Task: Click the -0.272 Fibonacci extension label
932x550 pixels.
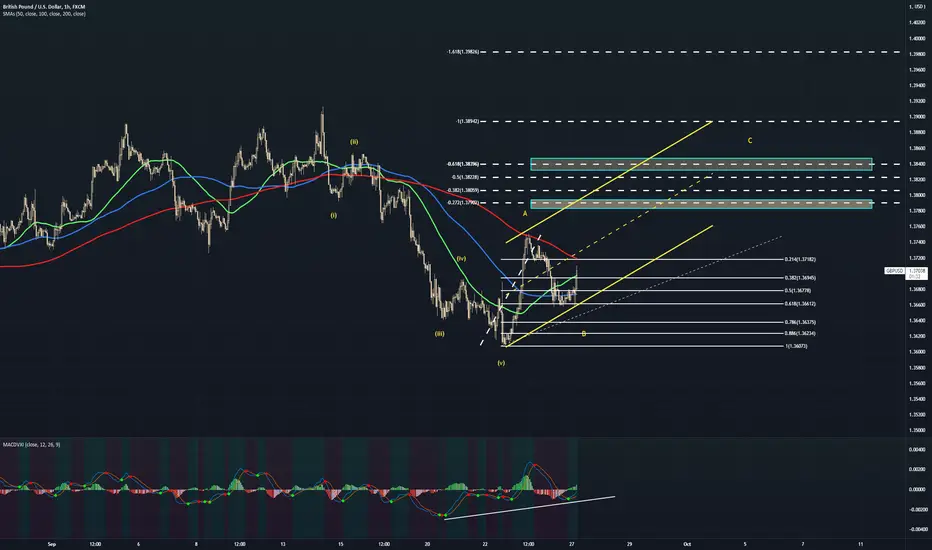Action: 463,203
